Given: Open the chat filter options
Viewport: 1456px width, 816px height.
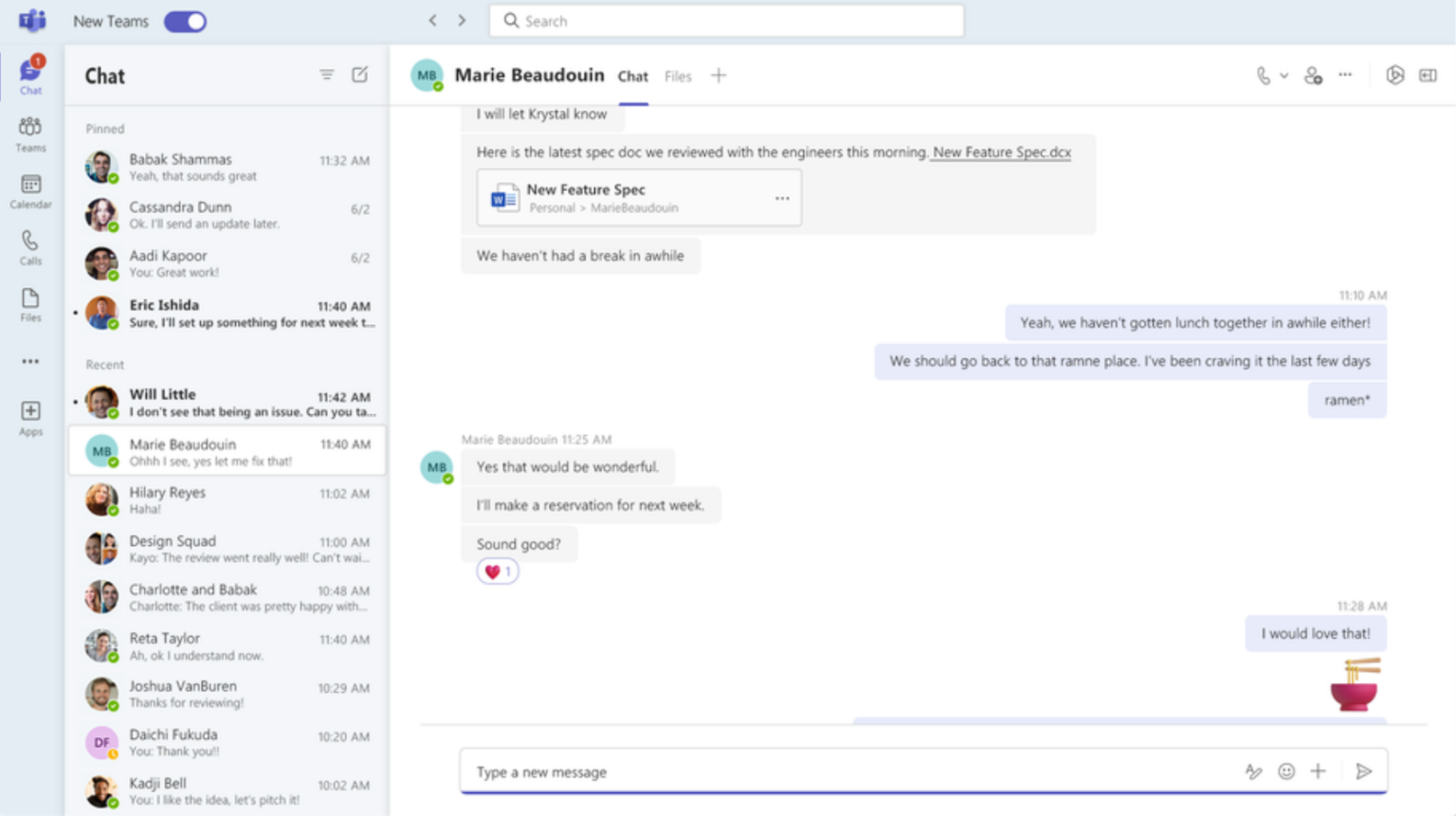Looking at the screenshot, I should click(327, 74).
